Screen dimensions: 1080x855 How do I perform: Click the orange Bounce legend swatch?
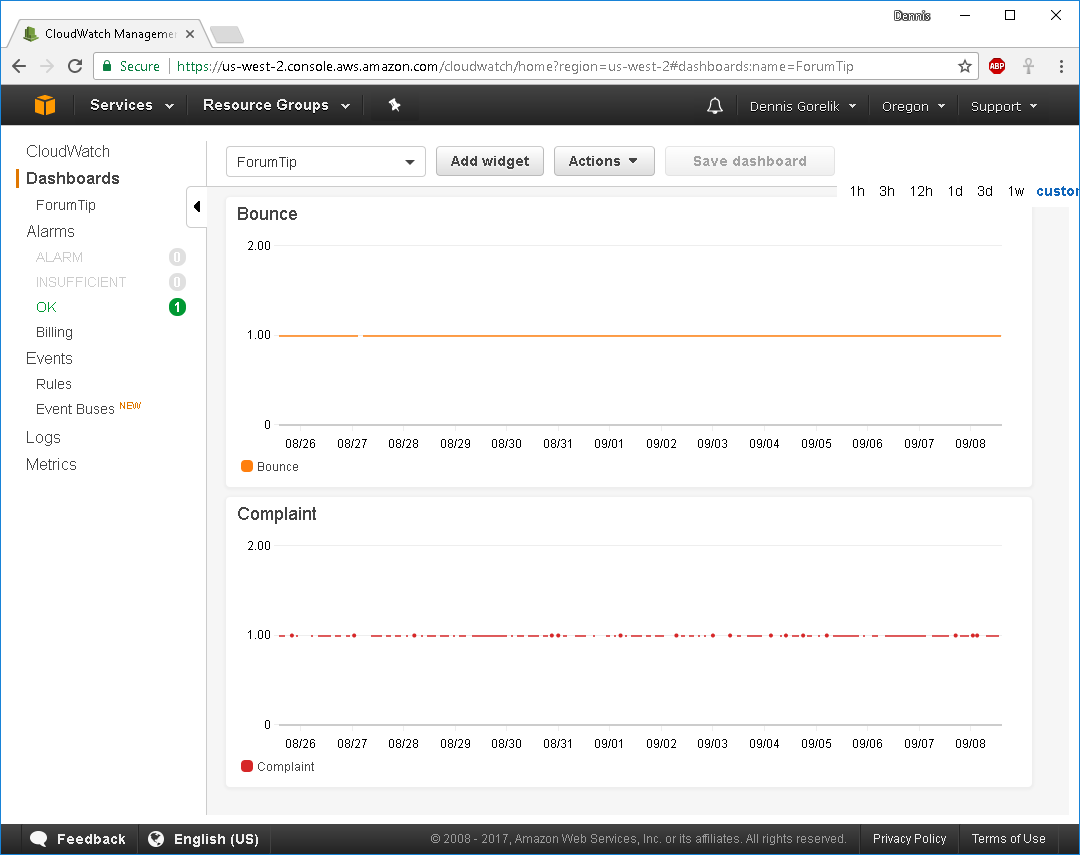(247, 466)
